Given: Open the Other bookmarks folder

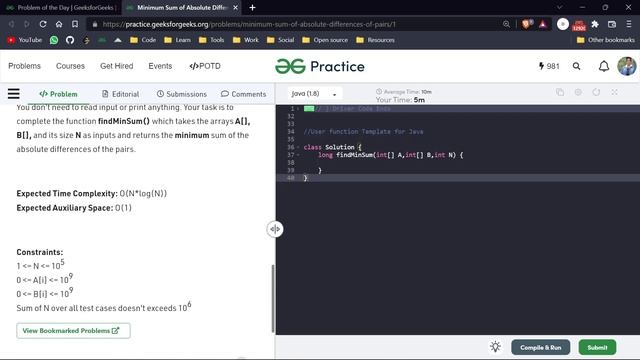Looking at the screenshot, I should click(606, 40).
